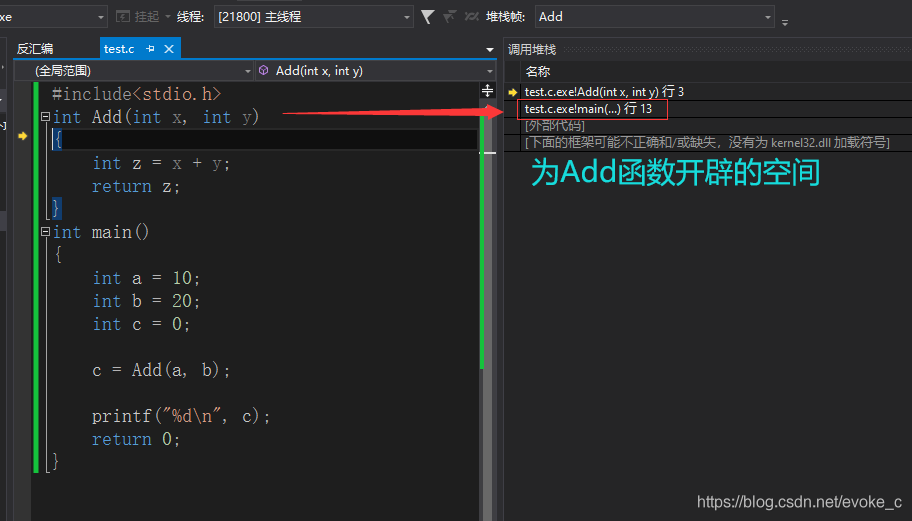Click the int Add(int x, int y) declaration line

156,117
